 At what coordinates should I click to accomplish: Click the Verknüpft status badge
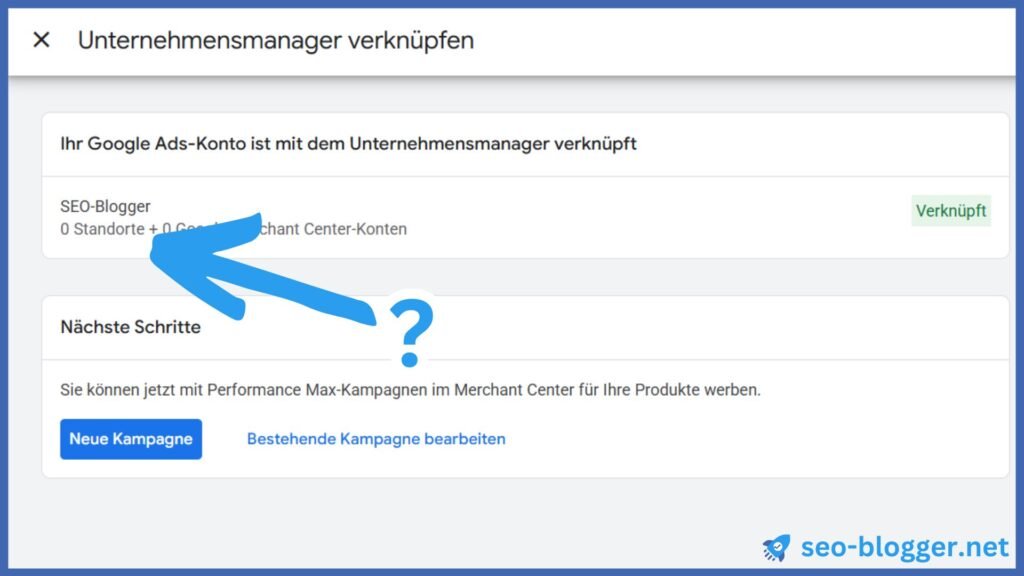click(x=951, y=211)
